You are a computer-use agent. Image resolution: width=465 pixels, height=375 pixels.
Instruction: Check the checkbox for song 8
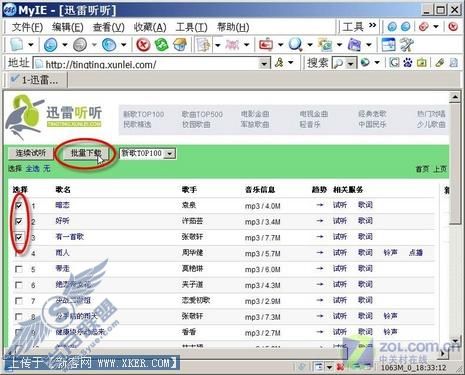pyautogui.click(x=19, y=317)
